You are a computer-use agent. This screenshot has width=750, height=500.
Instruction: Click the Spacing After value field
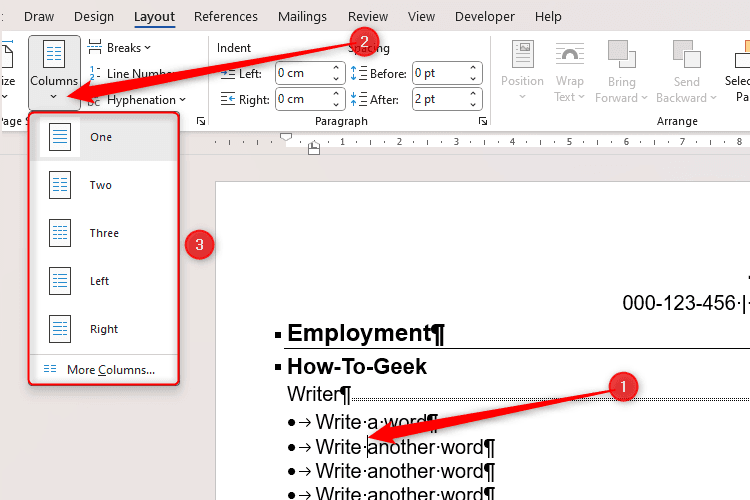point(446,99)
